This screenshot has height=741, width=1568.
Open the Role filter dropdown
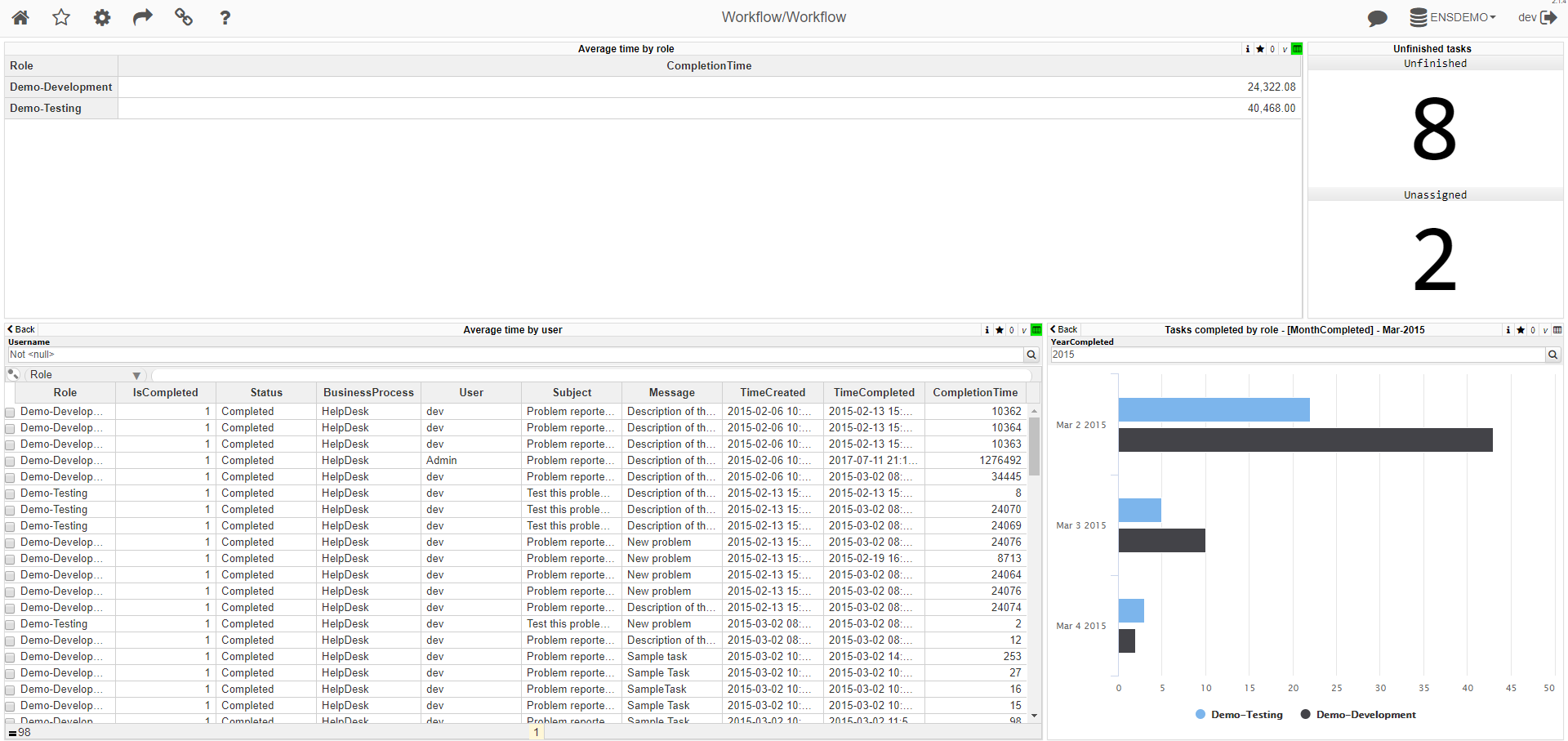(x=136, y=374)
